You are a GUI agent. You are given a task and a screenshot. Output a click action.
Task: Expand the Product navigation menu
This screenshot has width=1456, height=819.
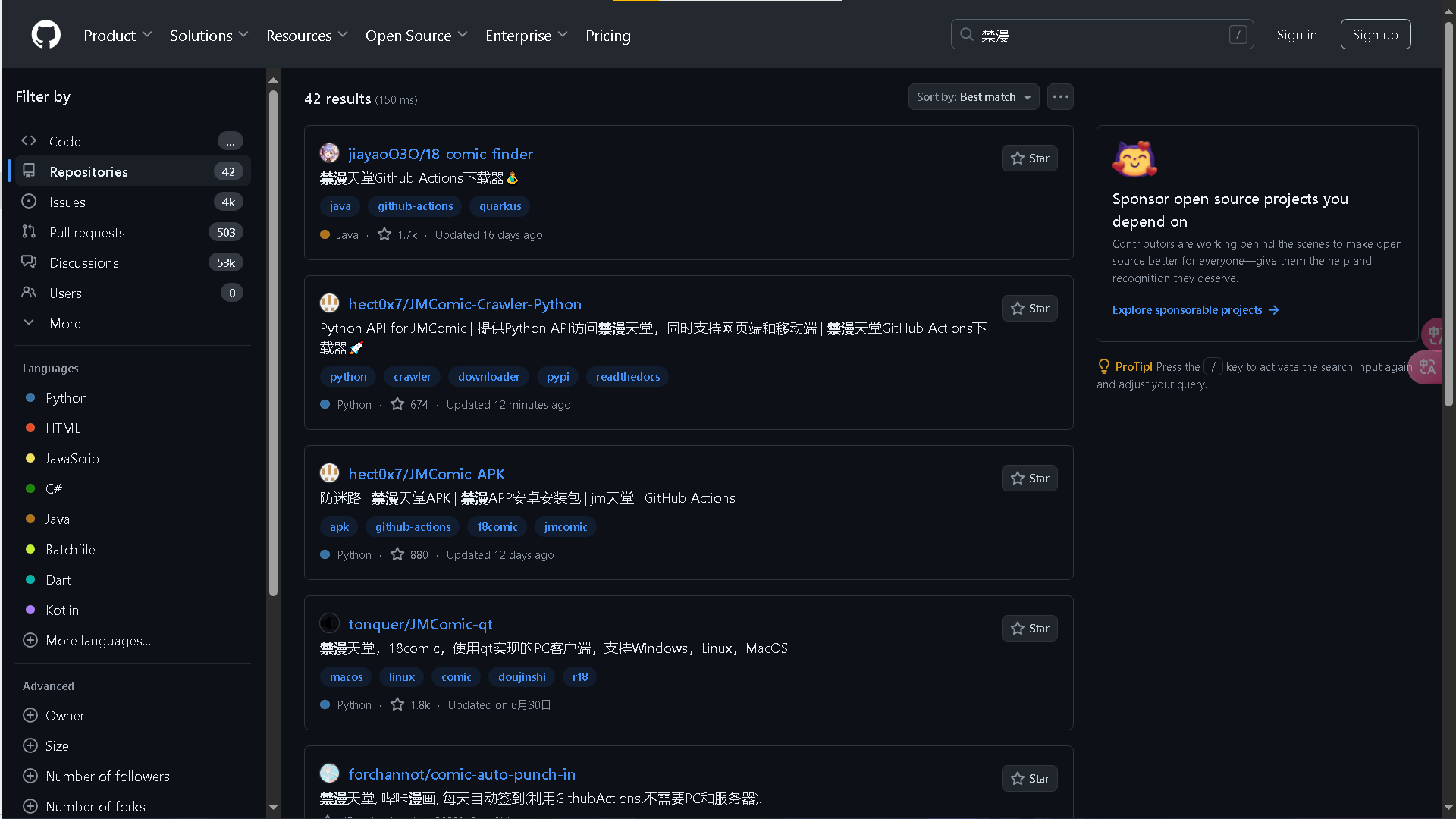pyautogui.click(x=118, y=36)
